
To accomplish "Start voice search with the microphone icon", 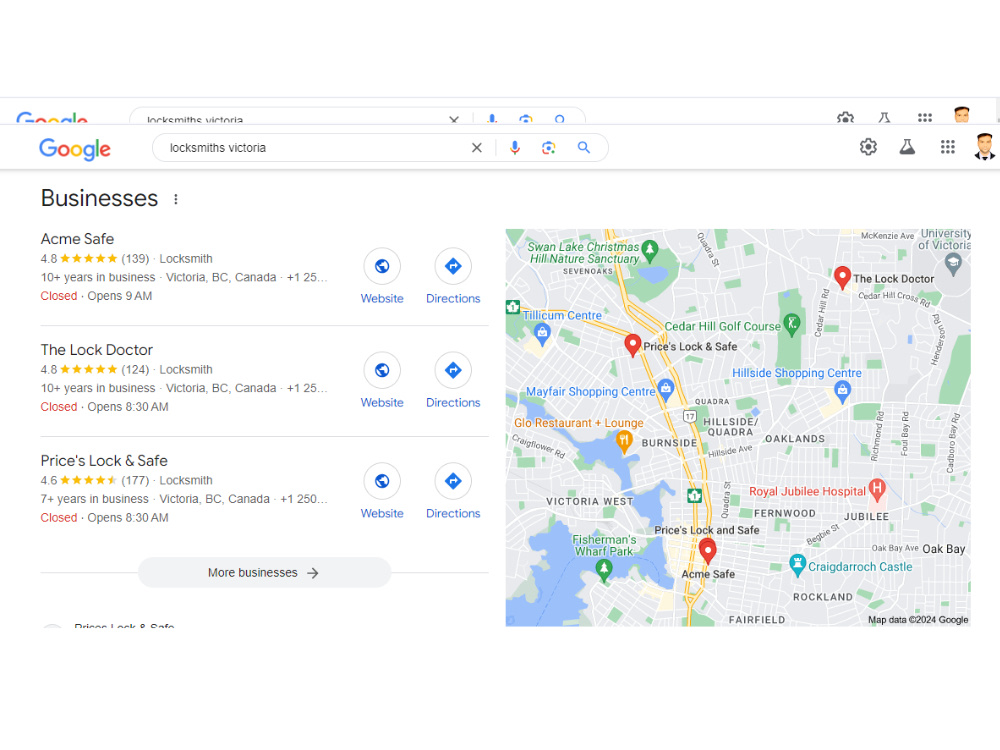I will (x=515, y=148).
